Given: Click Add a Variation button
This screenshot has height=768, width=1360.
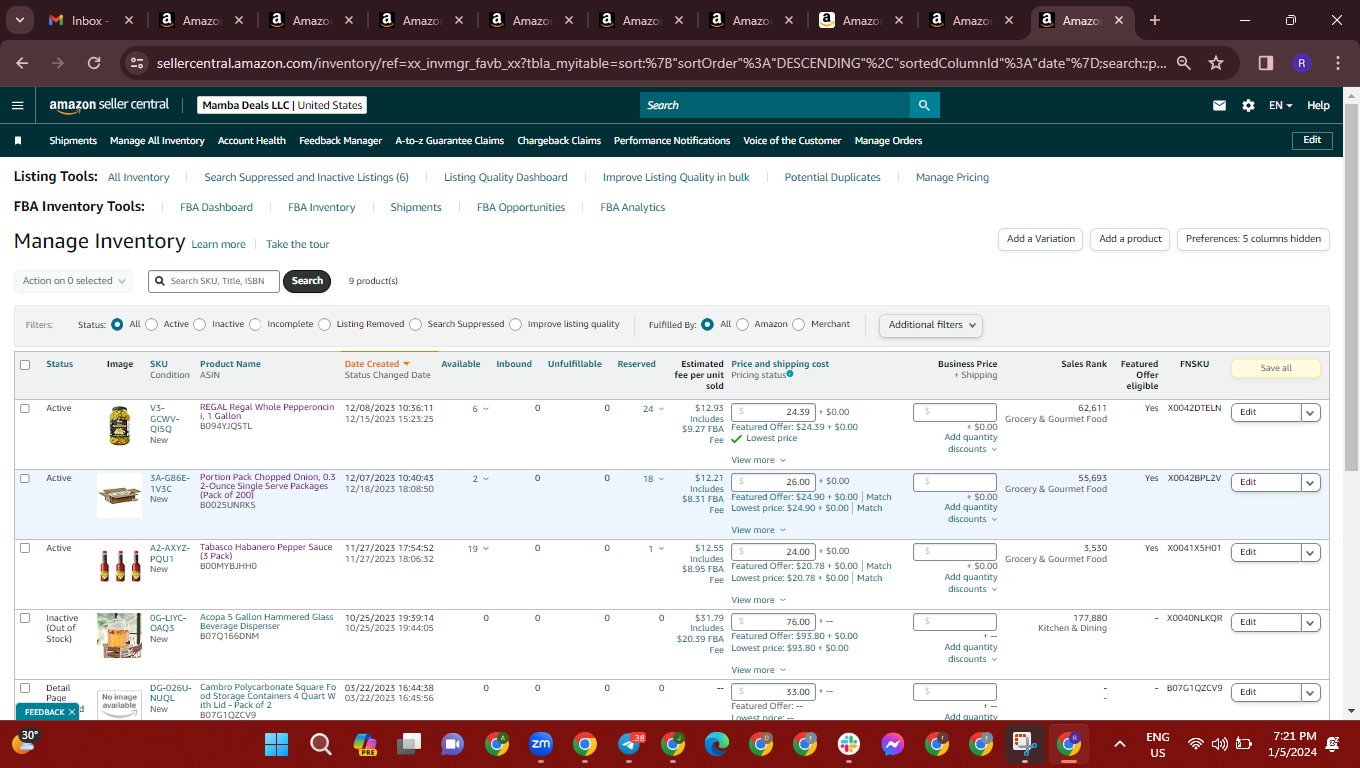Looking at the screenshot, I should point(1040,239).
